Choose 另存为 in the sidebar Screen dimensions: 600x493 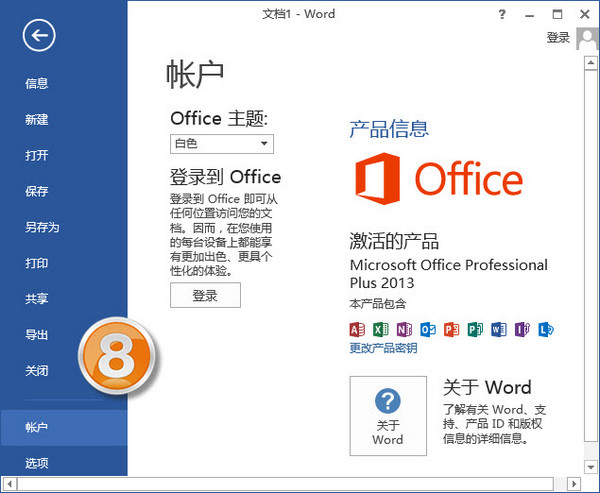coord(42,227)
